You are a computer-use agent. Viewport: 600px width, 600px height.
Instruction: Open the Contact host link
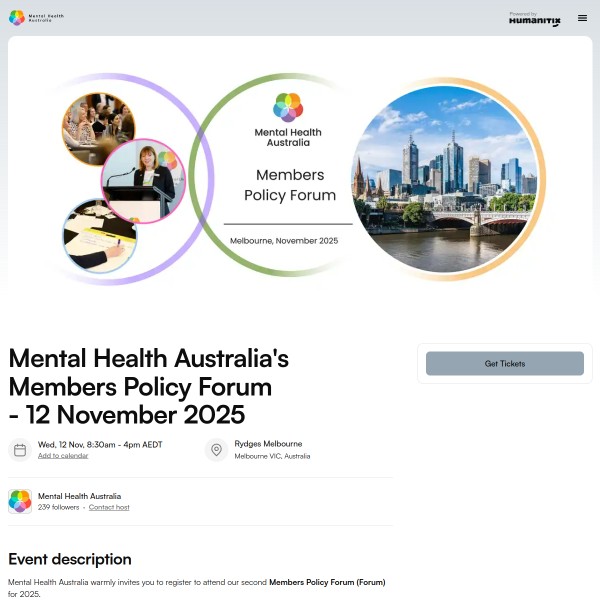109,507
